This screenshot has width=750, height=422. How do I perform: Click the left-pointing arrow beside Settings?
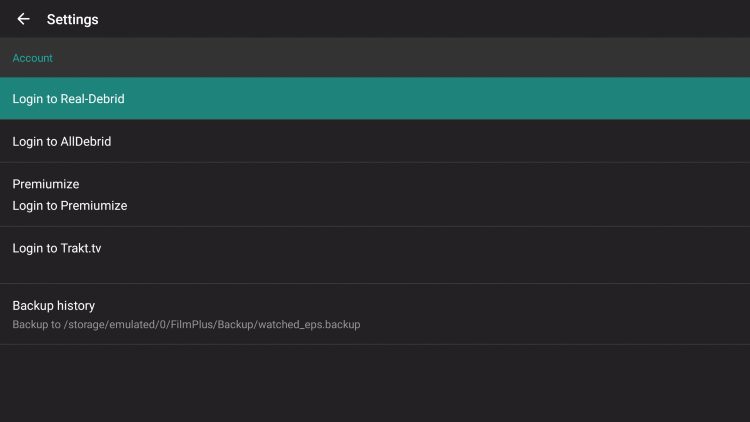(x=23, y=19)
